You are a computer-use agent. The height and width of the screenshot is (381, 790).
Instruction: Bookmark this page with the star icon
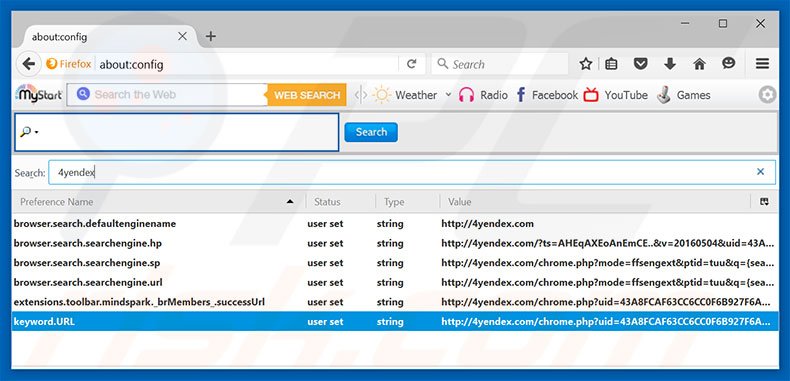click(585, 64)
